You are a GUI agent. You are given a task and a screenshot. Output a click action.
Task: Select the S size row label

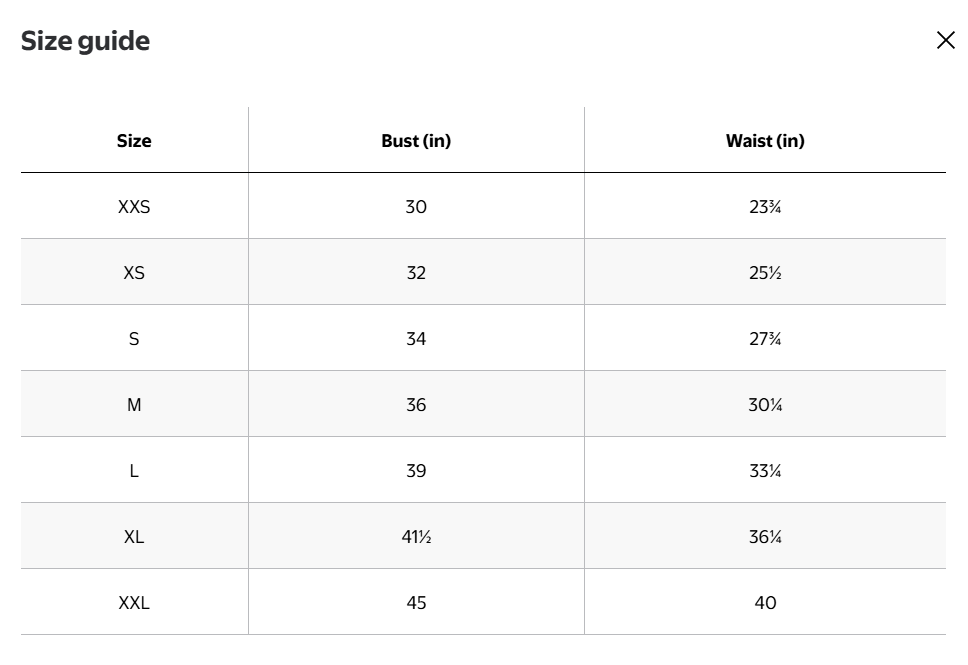pyautogui.click(x=134, y=339)
